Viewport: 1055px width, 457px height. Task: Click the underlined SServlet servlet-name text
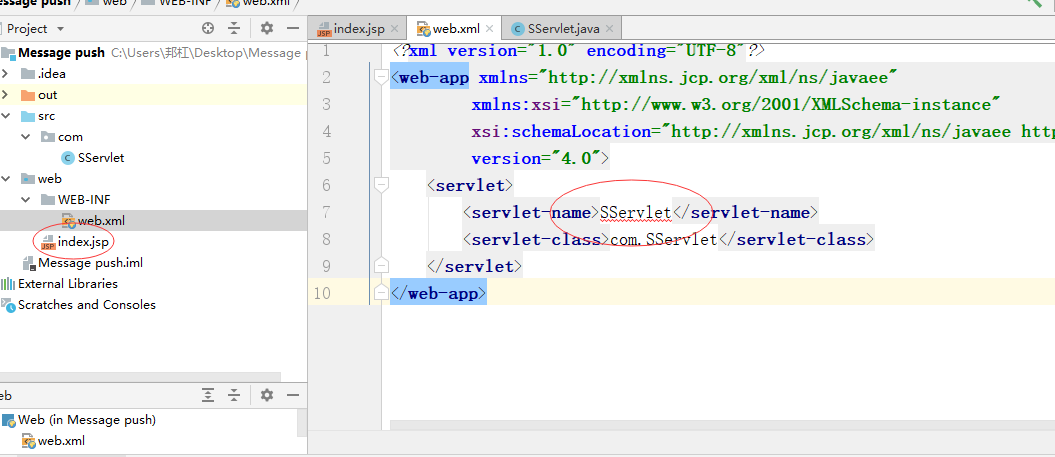coord(636,213)
